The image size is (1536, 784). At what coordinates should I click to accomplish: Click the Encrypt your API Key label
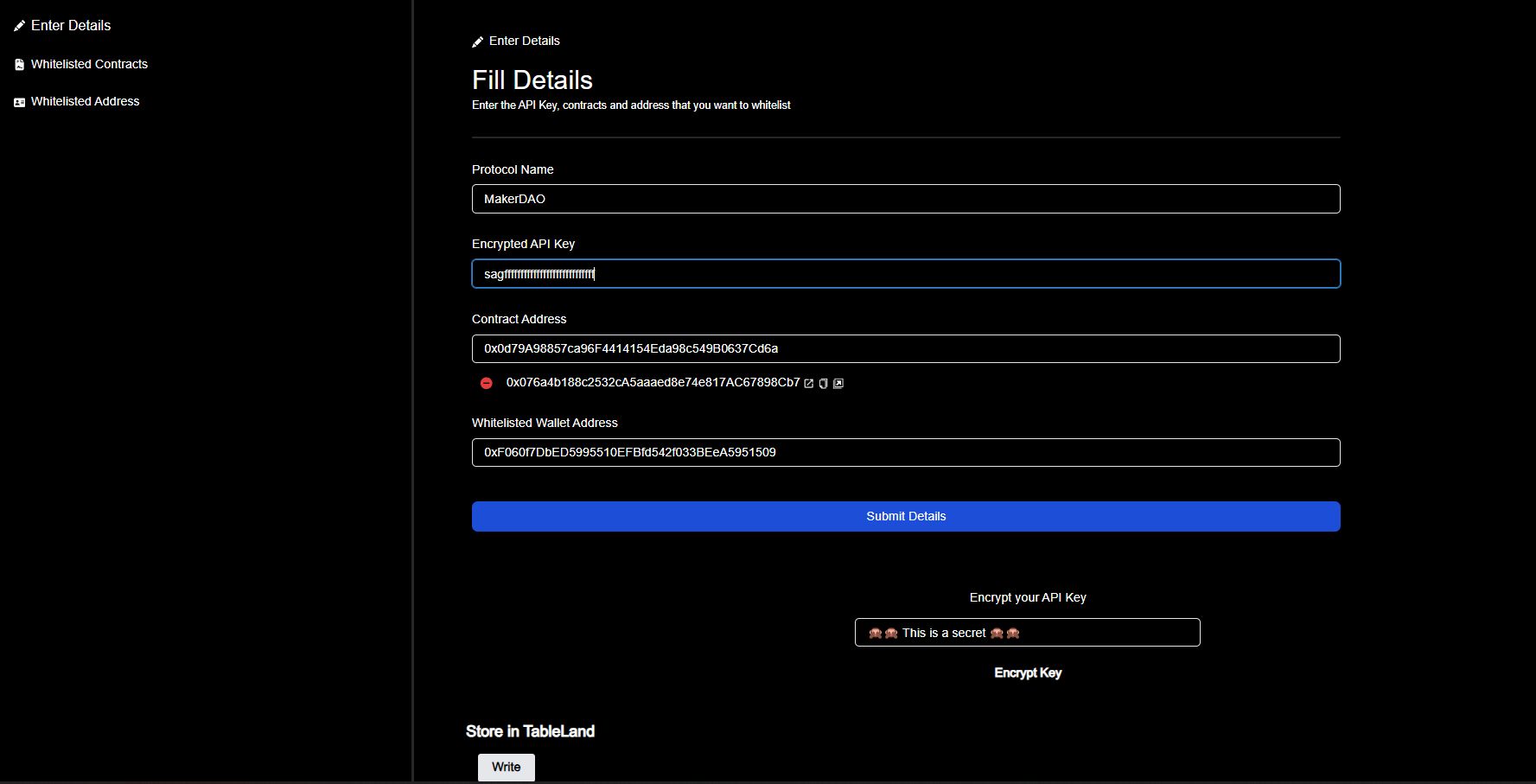click(x=1028, y=597)
